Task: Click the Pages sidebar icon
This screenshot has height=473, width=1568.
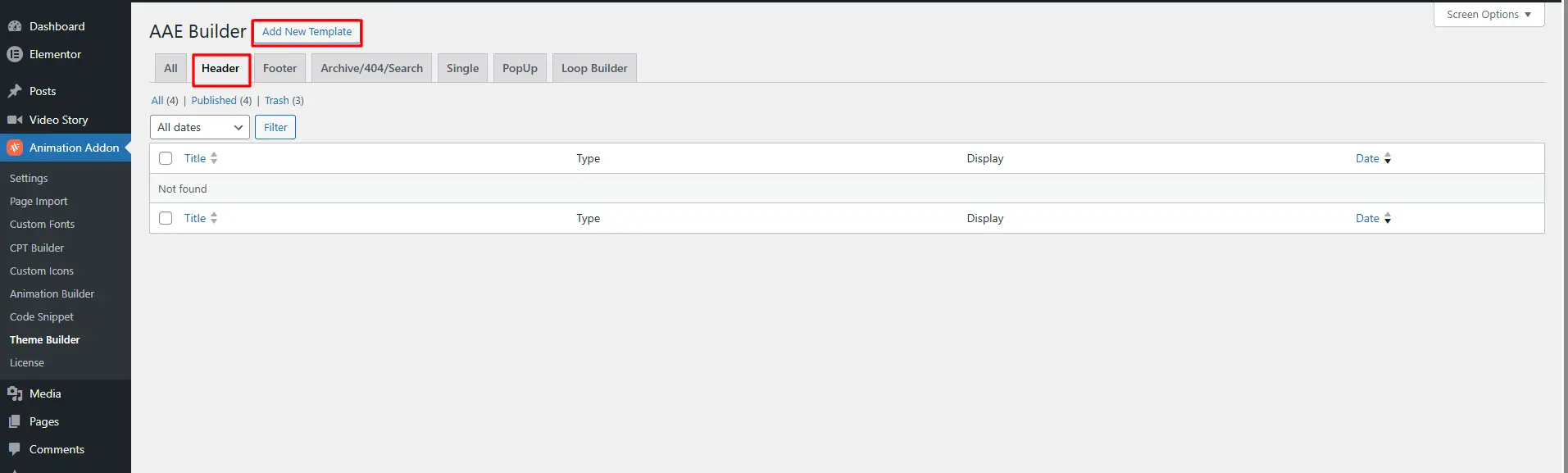Action: pos(15,421)
